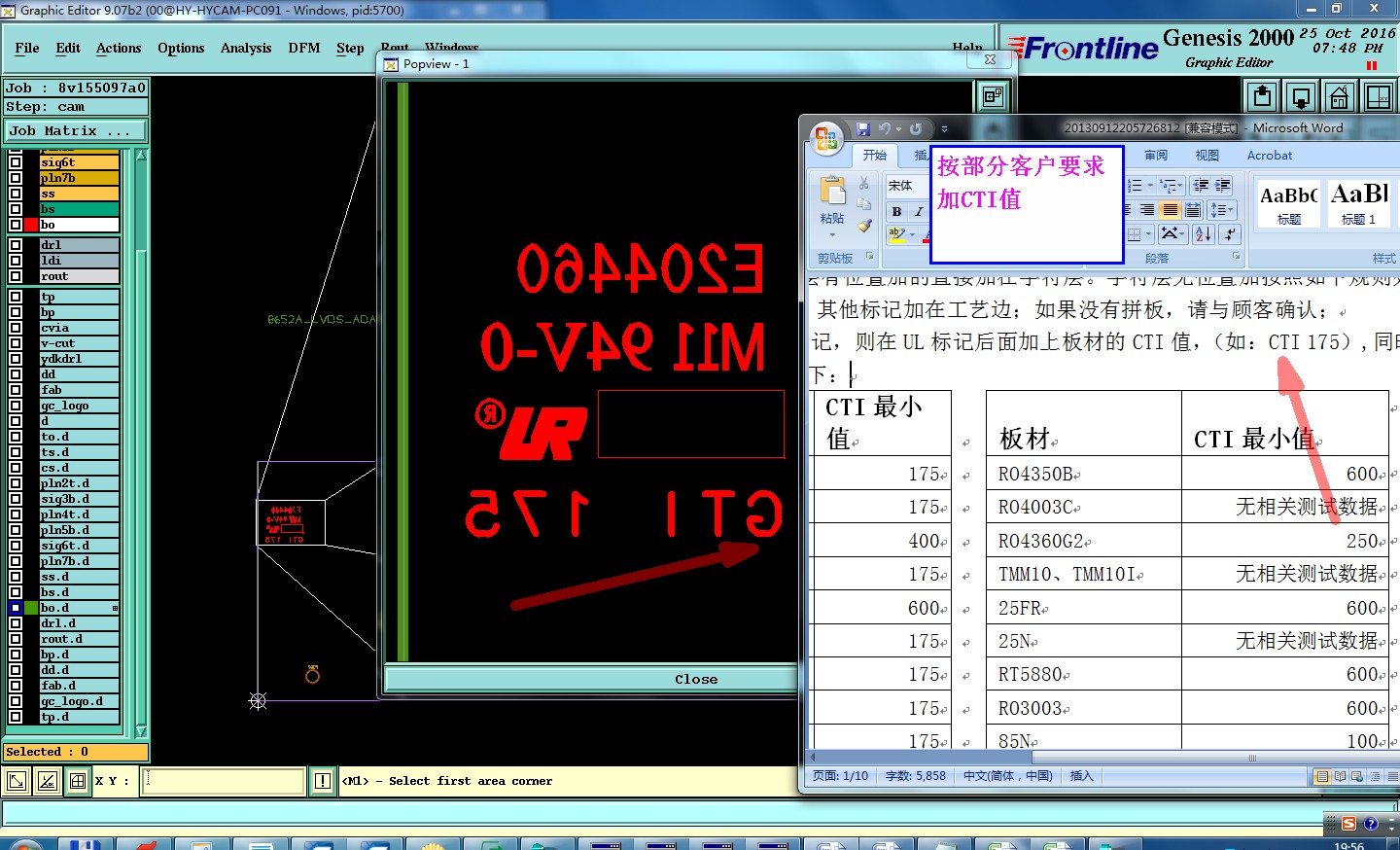This screenshot has width=1400, height=850.
Task: Switch Word to Print Layout view
Action: coord(1322,776)
